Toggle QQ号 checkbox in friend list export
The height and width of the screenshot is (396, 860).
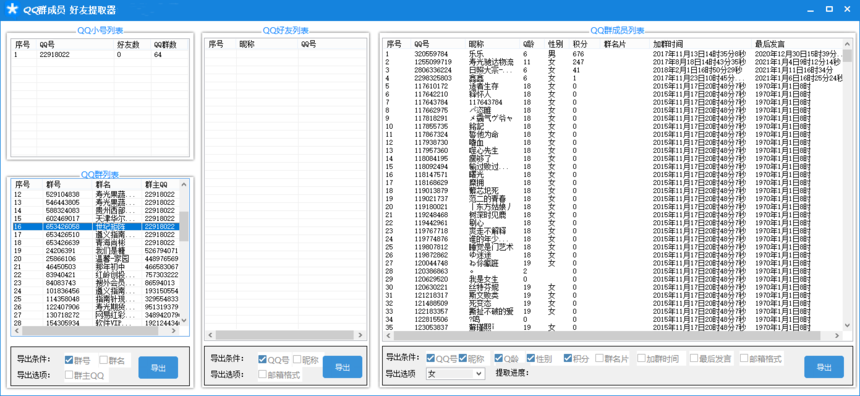point(263,359)
